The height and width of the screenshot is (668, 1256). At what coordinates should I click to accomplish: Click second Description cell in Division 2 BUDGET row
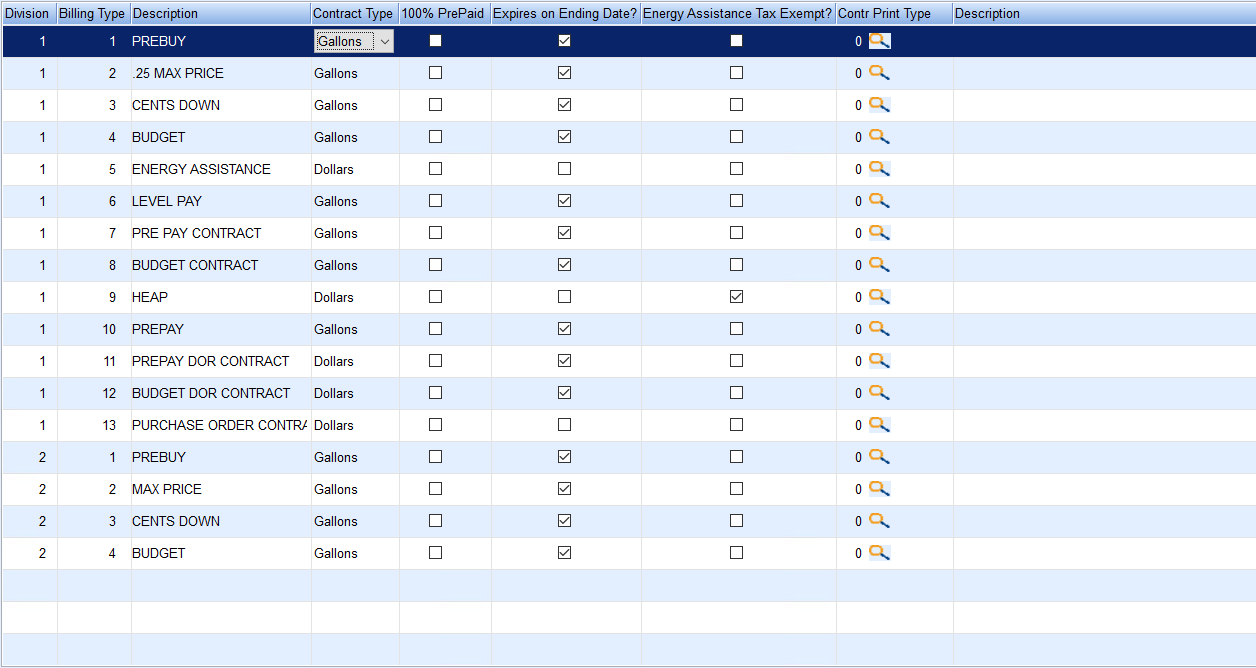click(x=1104, y=553)
